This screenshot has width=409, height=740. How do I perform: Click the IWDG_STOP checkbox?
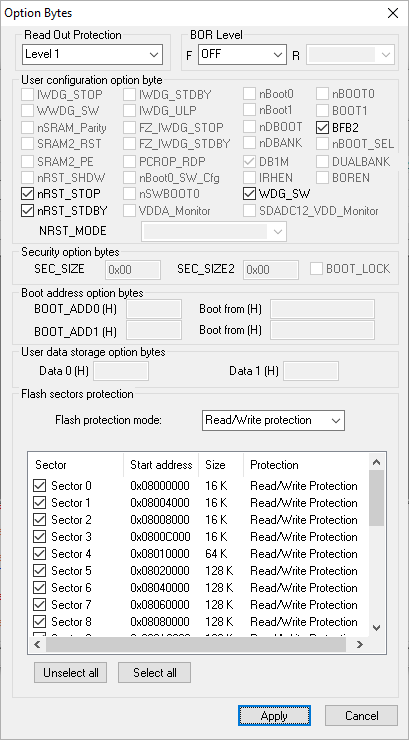(x=27, y=94)
